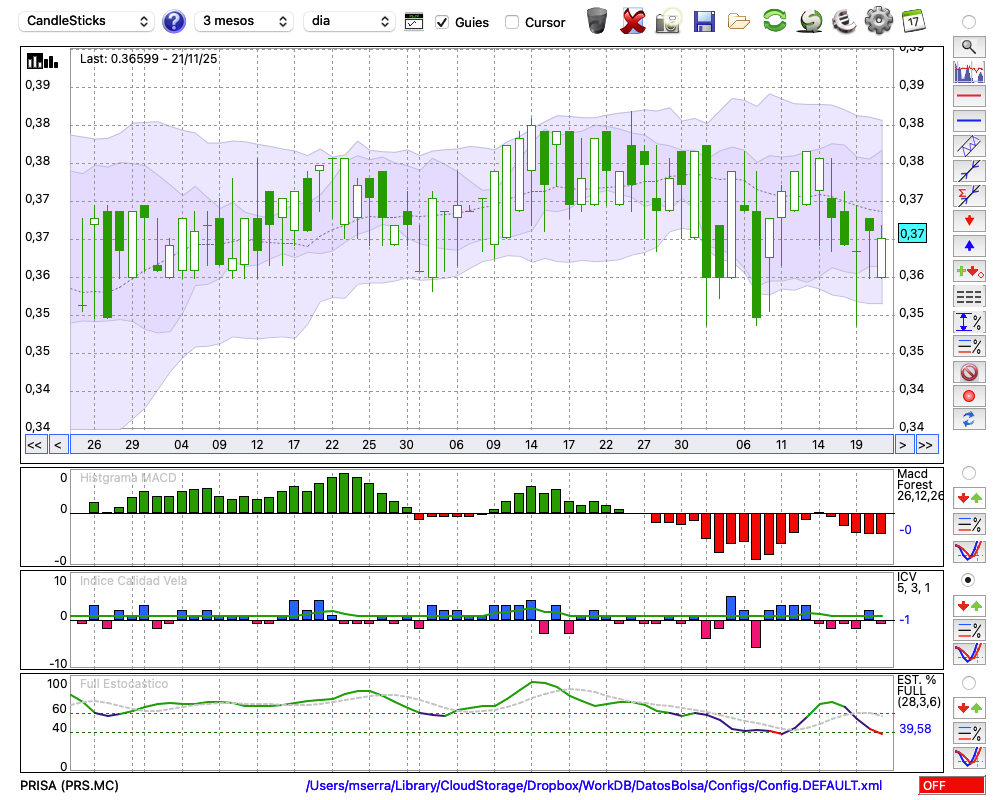Screen dimensions: 1000x800
Task: Open the gear settings icon
Action: click(878, 21)
